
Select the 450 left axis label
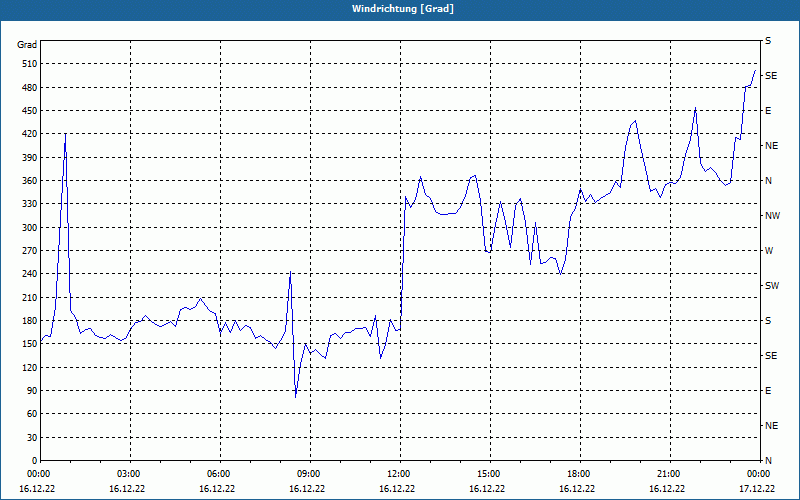click(29, 111)
